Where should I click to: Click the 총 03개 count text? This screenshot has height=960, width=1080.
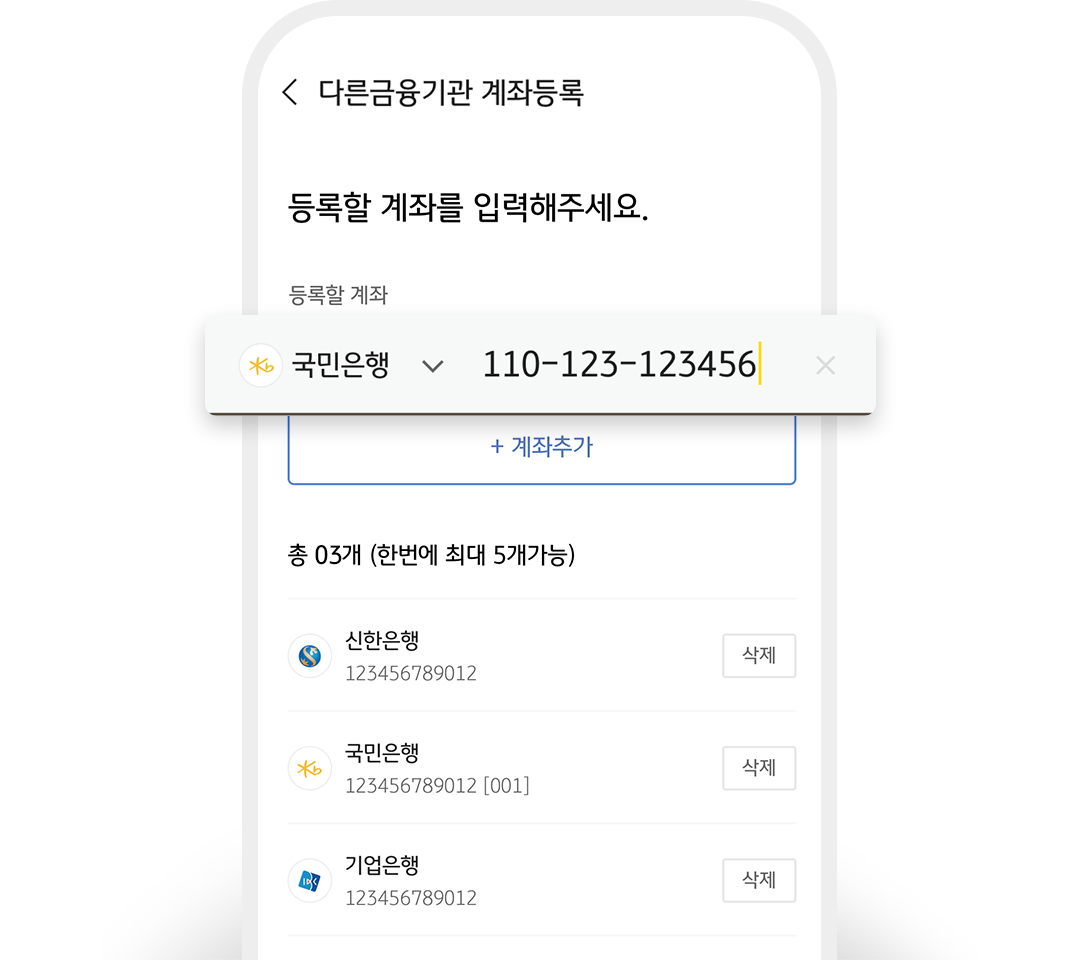click(324, 555)
